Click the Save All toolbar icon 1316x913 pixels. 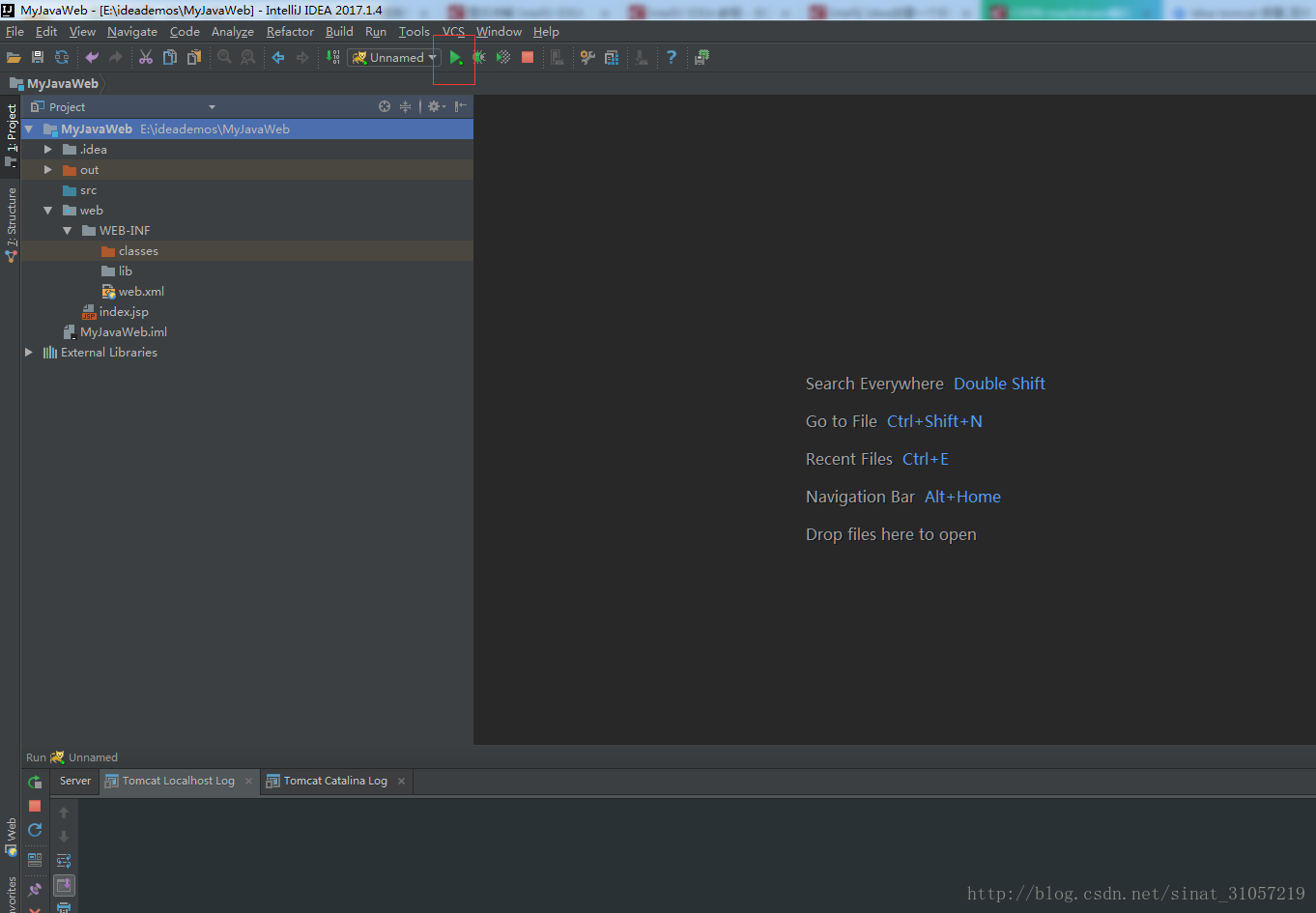click(38, 58)
